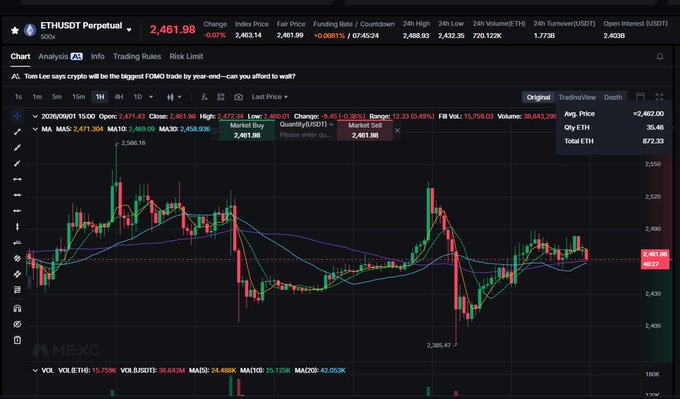Close the quick order panel

point(397,131)
